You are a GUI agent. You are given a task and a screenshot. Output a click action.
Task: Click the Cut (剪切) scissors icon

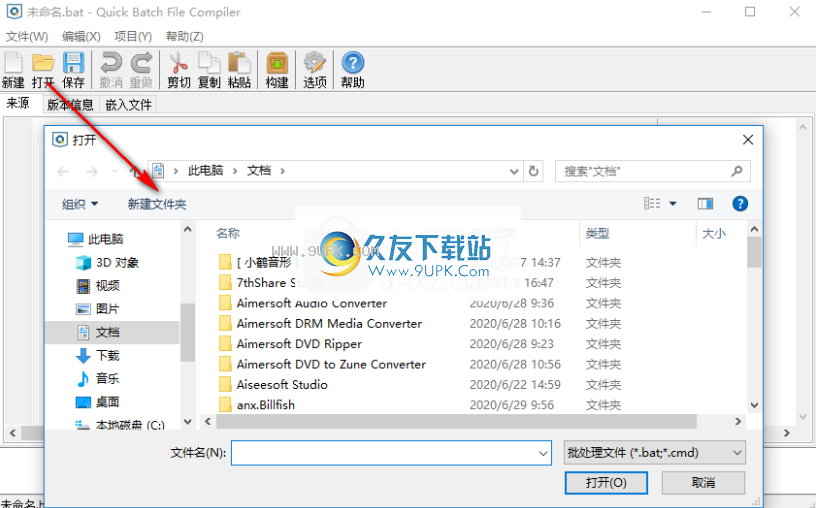click(x=178, y=70)
